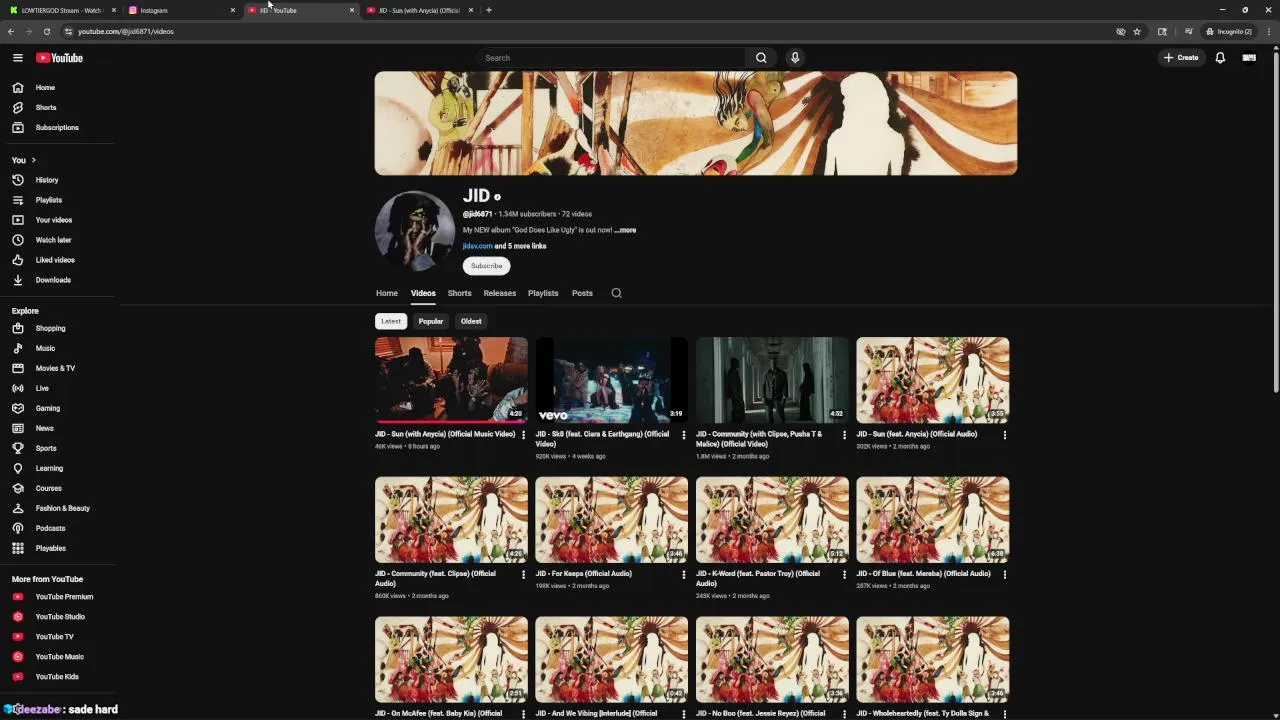
Task: Open options menu for For Keeps
Action: click(684, 574)
